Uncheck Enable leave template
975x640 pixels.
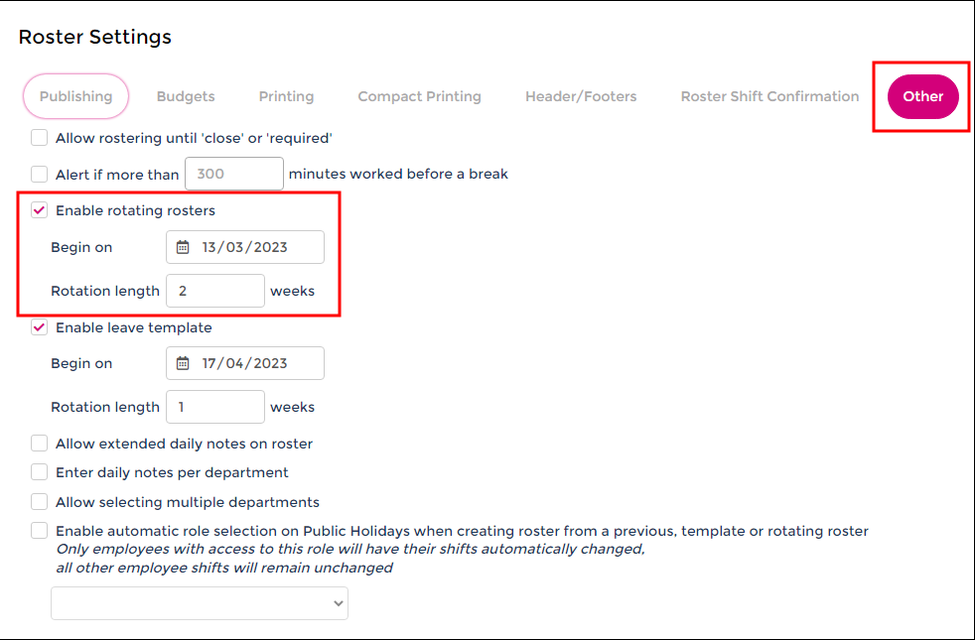click(x=39, y=327)
